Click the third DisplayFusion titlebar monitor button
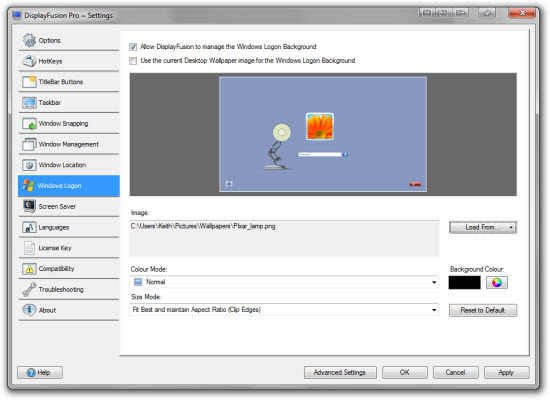Viewport: 550px width, 400px height. click(x=460, y=13)
